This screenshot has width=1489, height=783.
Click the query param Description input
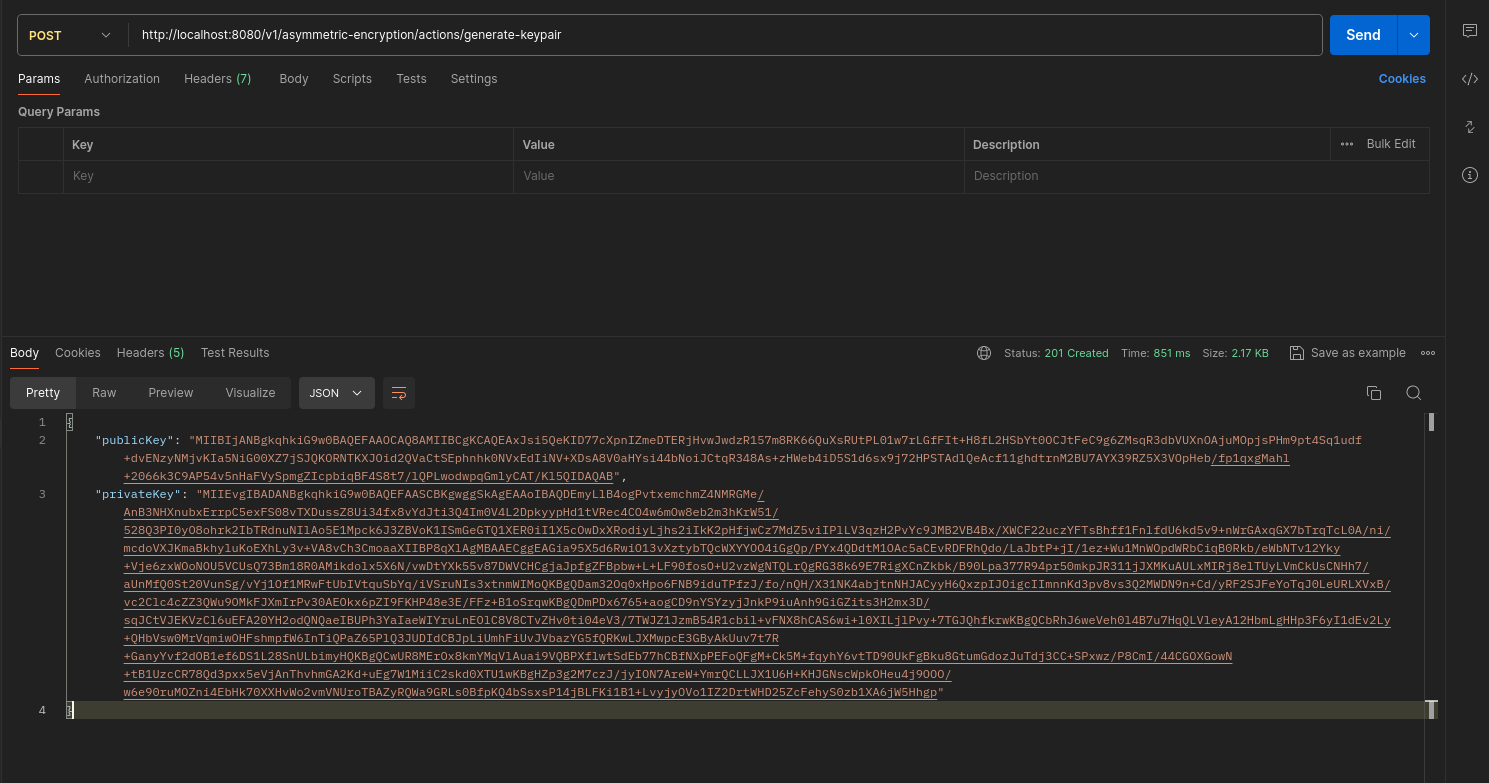[1196, 176]
